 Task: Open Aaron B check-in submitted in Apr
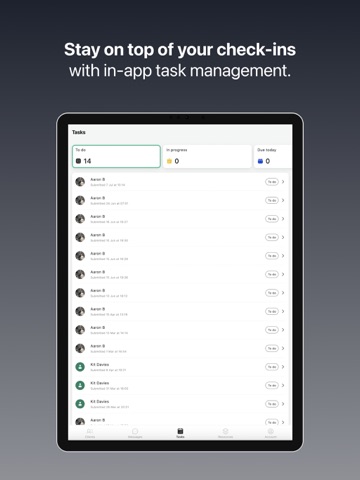[180, 311]
